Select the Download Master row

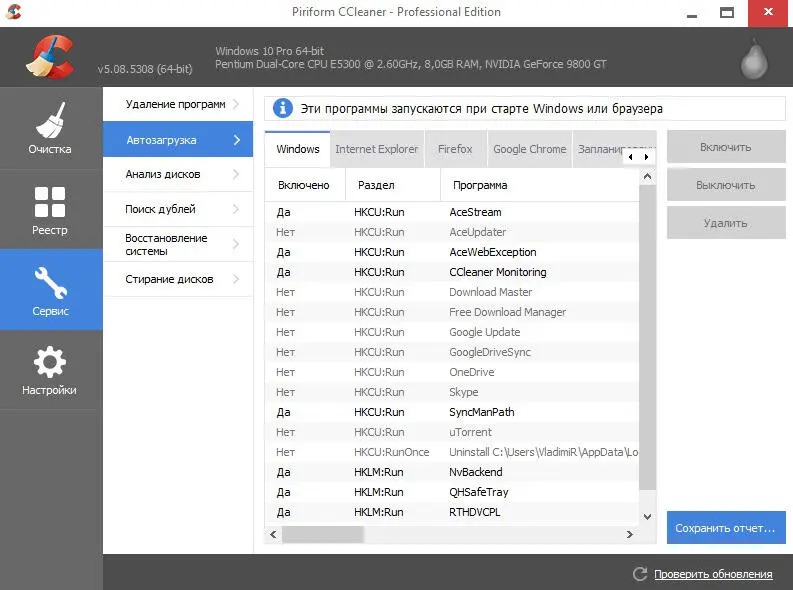452,292
